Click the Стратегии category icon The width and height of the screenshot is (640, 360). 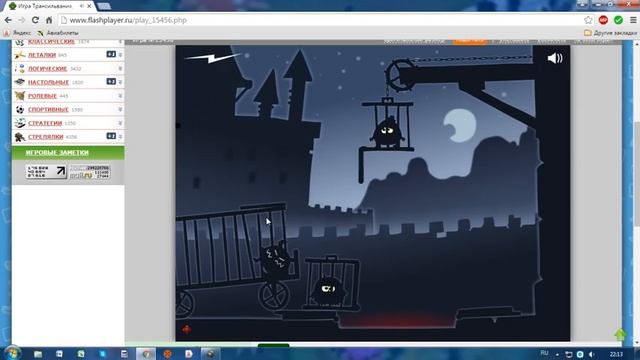coord(20,123)
